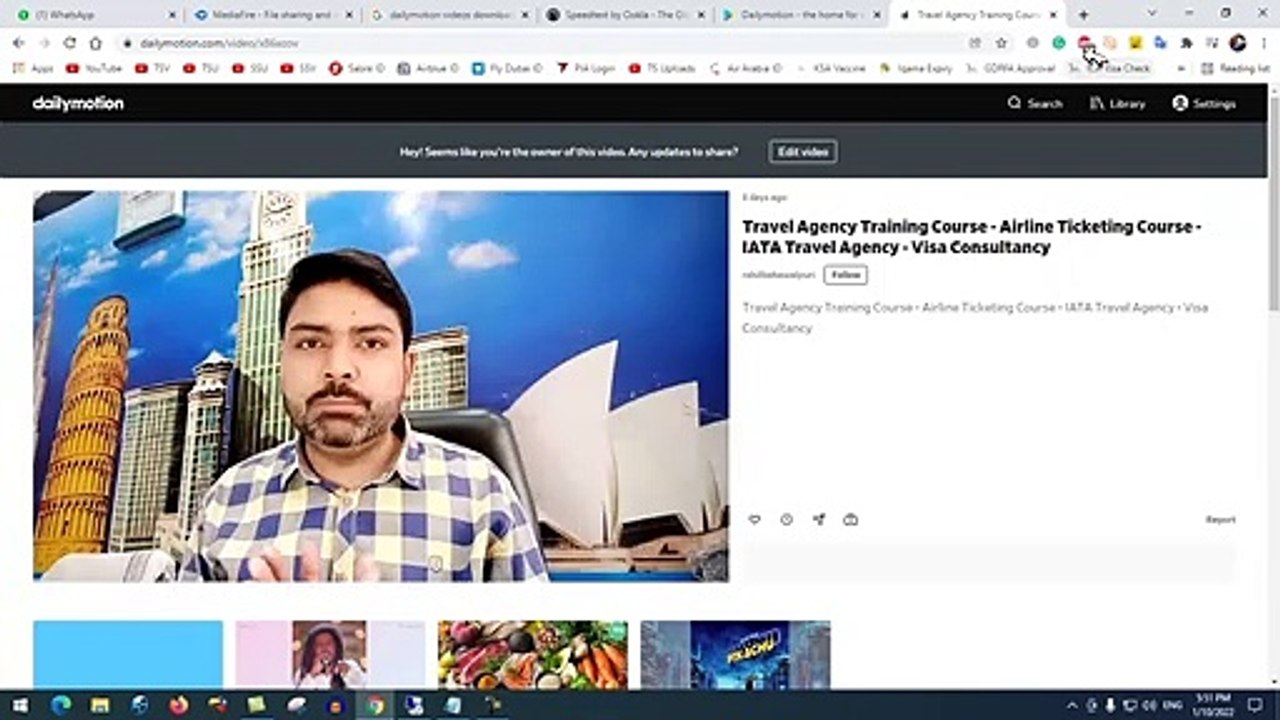Open Search in Dailymotion header
The height and width of the screenshot is (720, 1280).
pos(1035,104)
